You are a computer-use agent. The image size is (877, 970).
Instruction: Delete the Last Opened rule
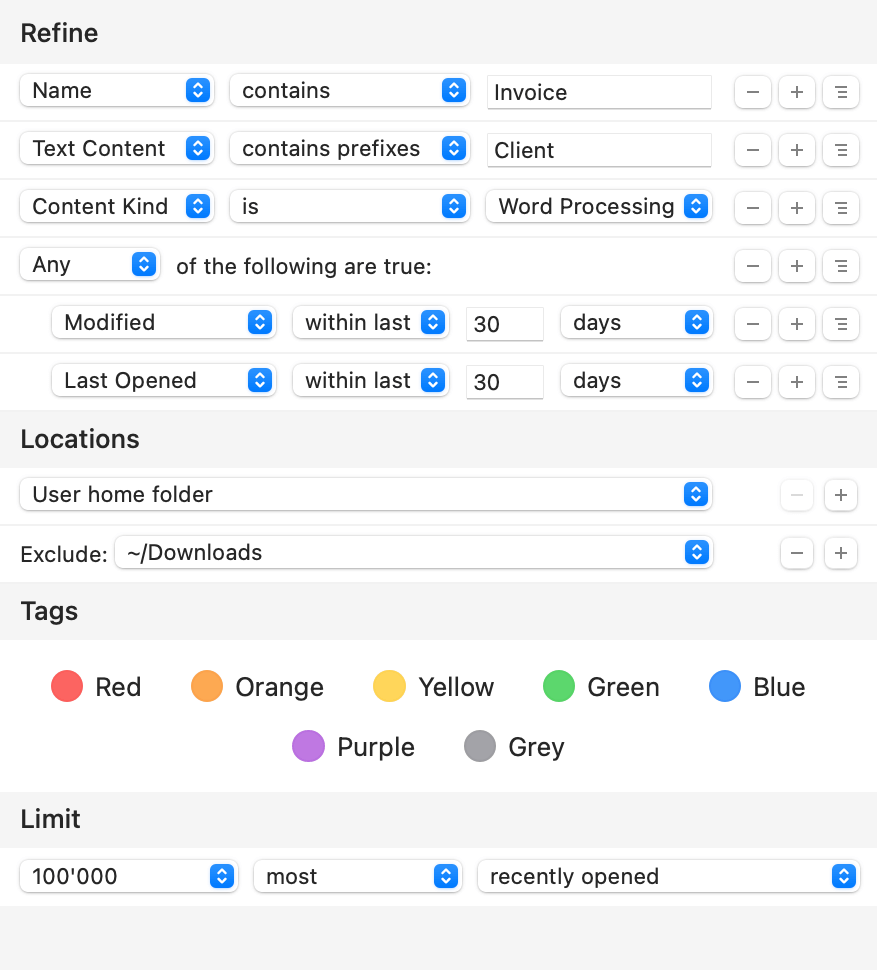(752, 382)
